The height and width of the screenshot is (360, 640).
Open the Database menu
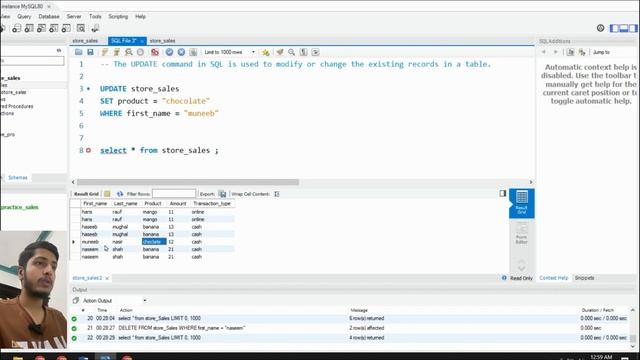click(x=49, y=17)
